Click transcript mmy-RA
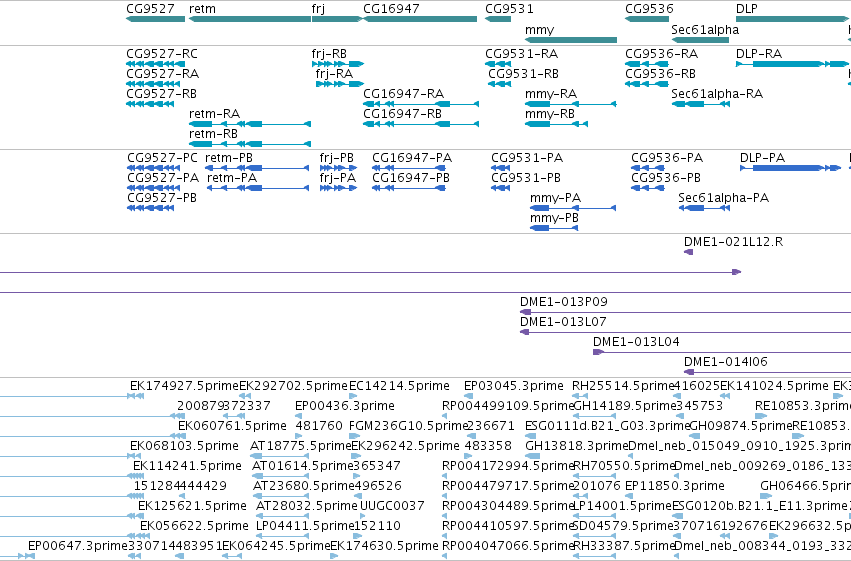Screen dimensions: 851x561 click(571, 104)
